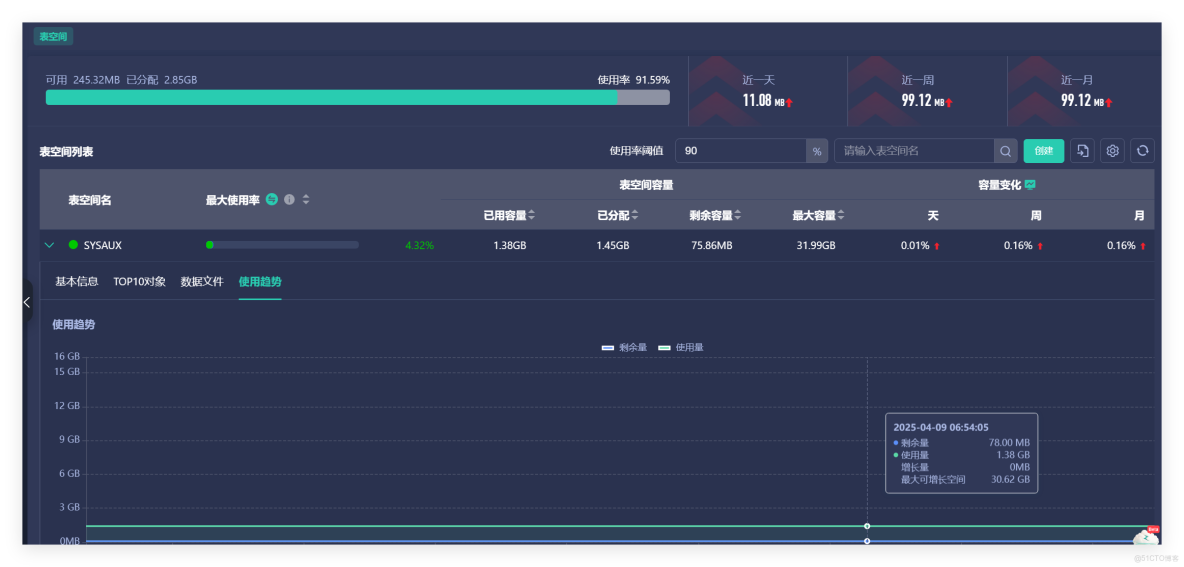Click the red up arrow in 近一周 card
This screenshot has height=567, width=1184.
948,103
